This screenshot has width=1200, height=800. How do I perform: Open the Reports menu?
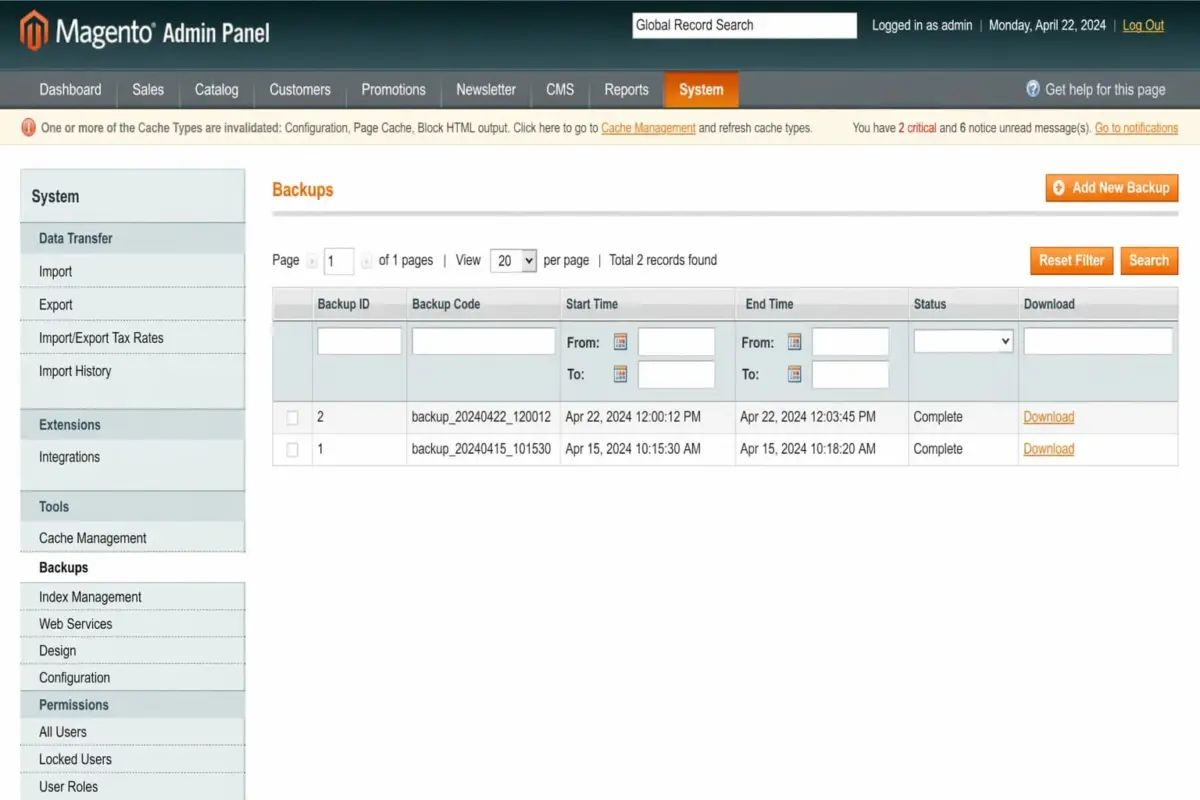(626, 89)
